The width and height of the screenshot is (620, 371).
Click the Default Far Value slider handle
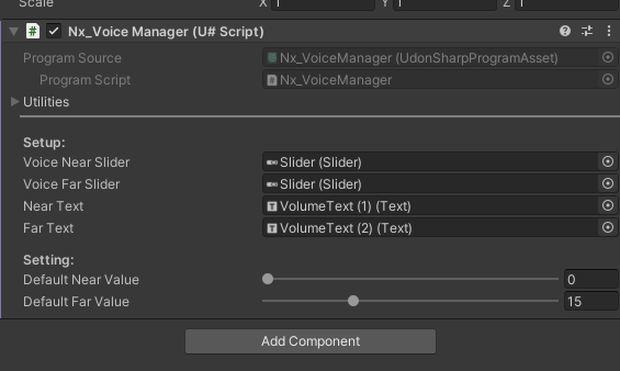click(x=353, y=301)
